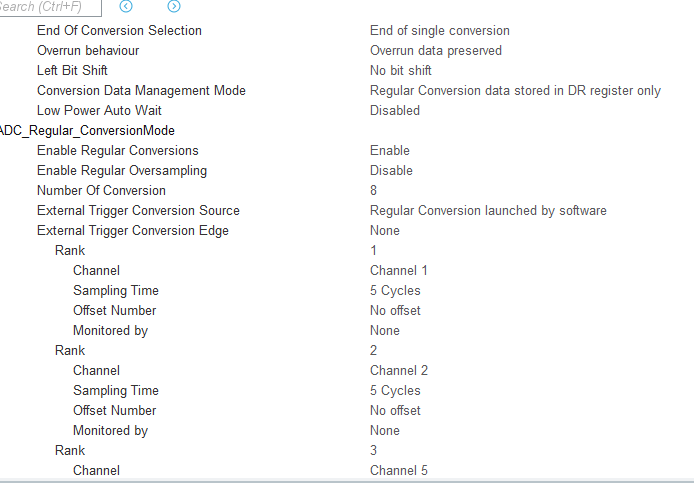
Task: Change Channel 5 value for Rank 3
Action: pyautogui.click(x=398, y=471)
